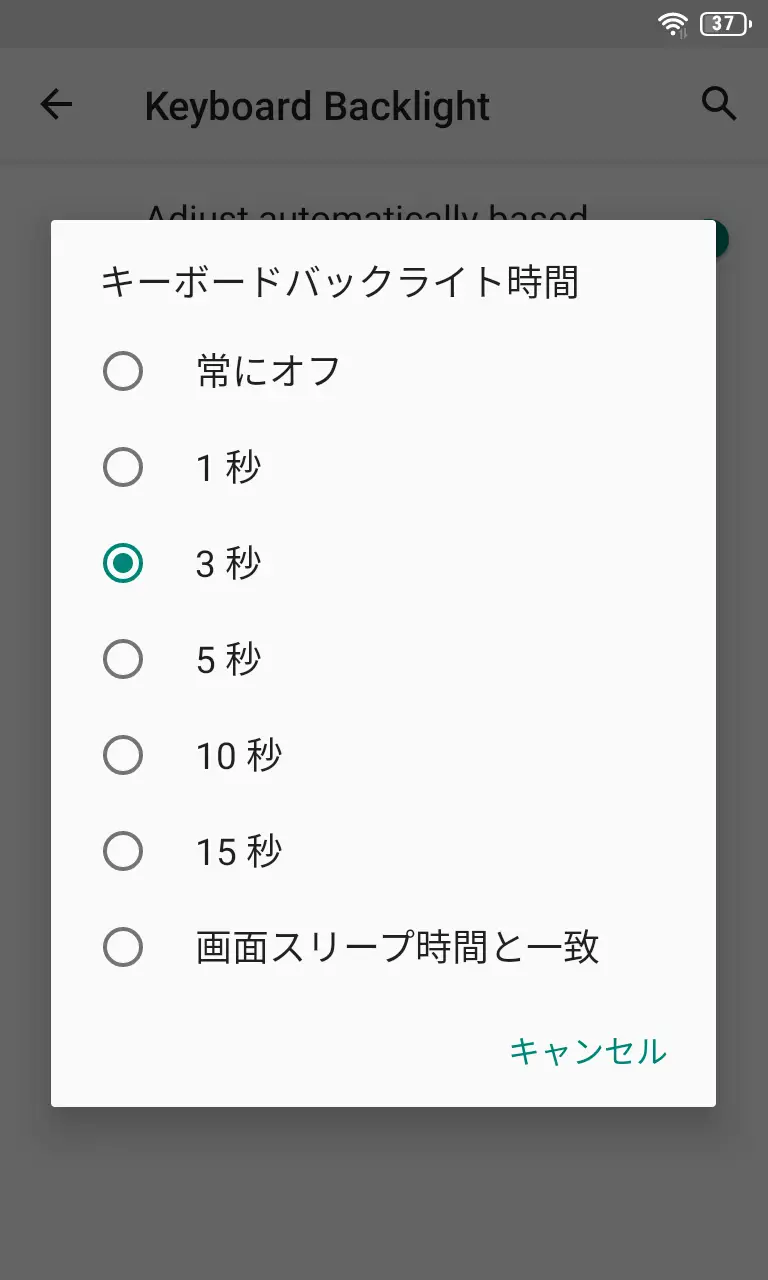This screenshot has width=768, height=1280.
Task: Tap the dimmed area below the dialog
Action: point(384,1190)
